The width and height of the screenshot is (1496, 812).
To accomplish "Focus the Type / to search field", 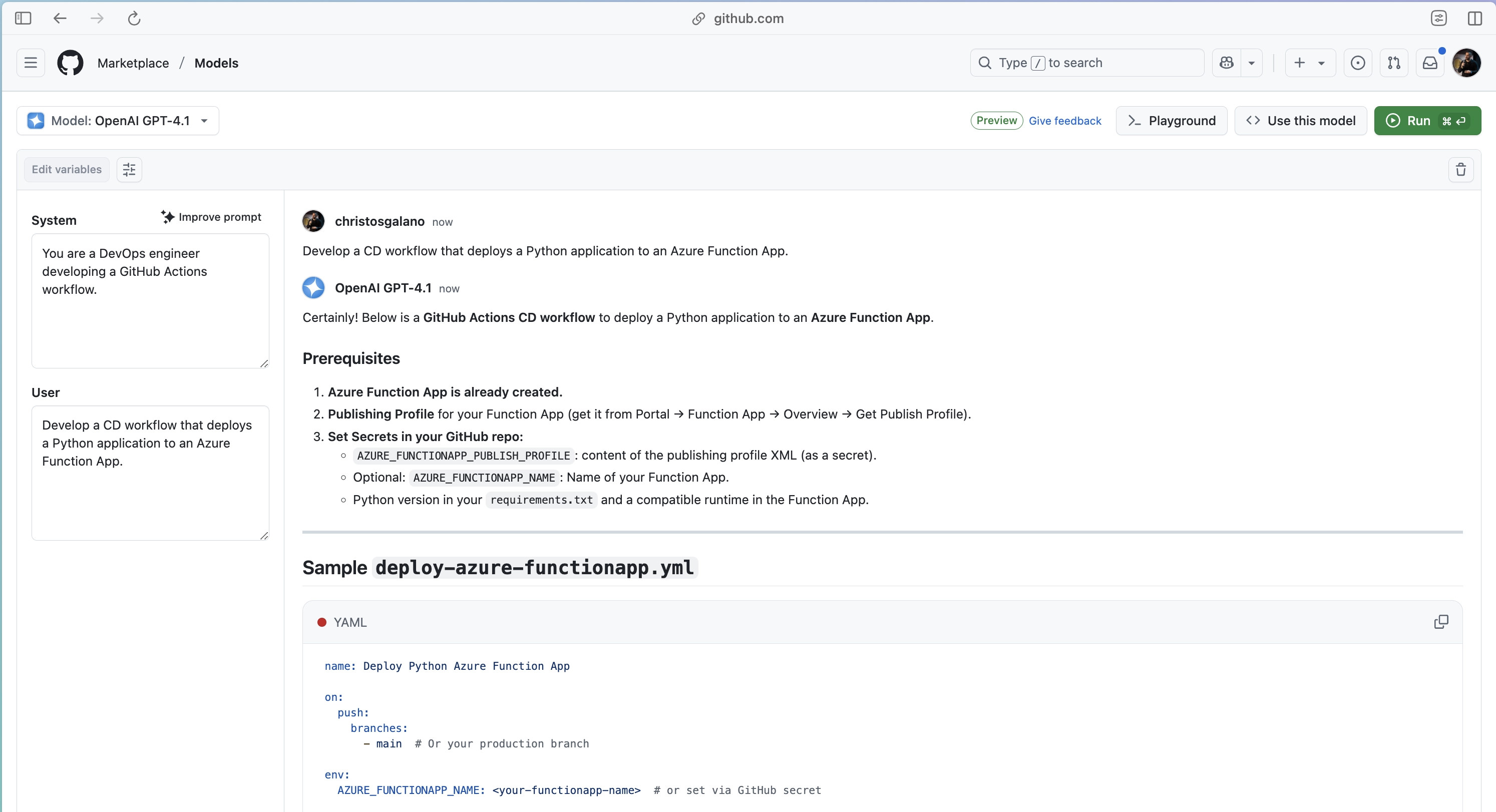I will (1086, 63).
